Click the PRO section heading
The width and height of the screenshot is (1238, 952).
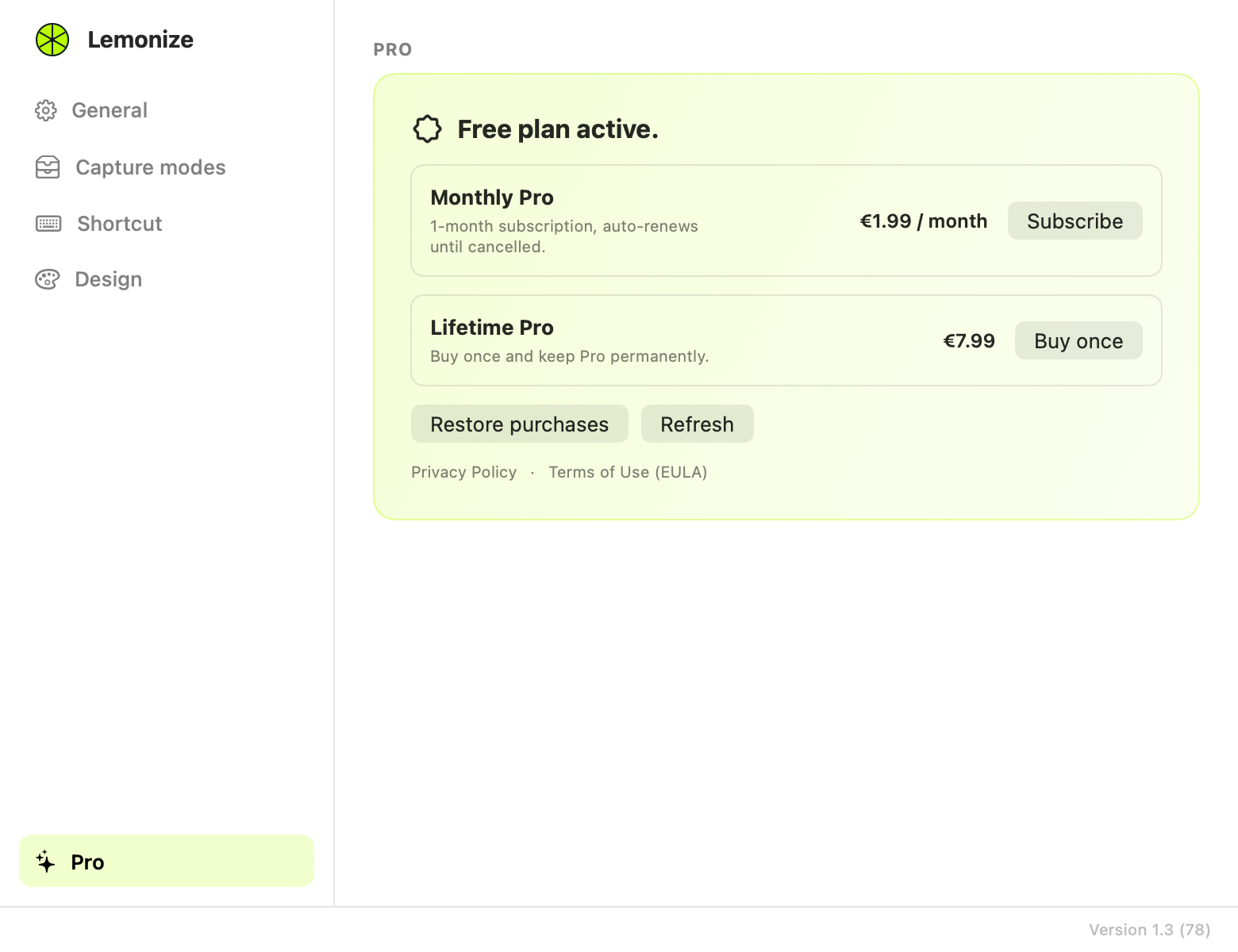pos(393,49)
